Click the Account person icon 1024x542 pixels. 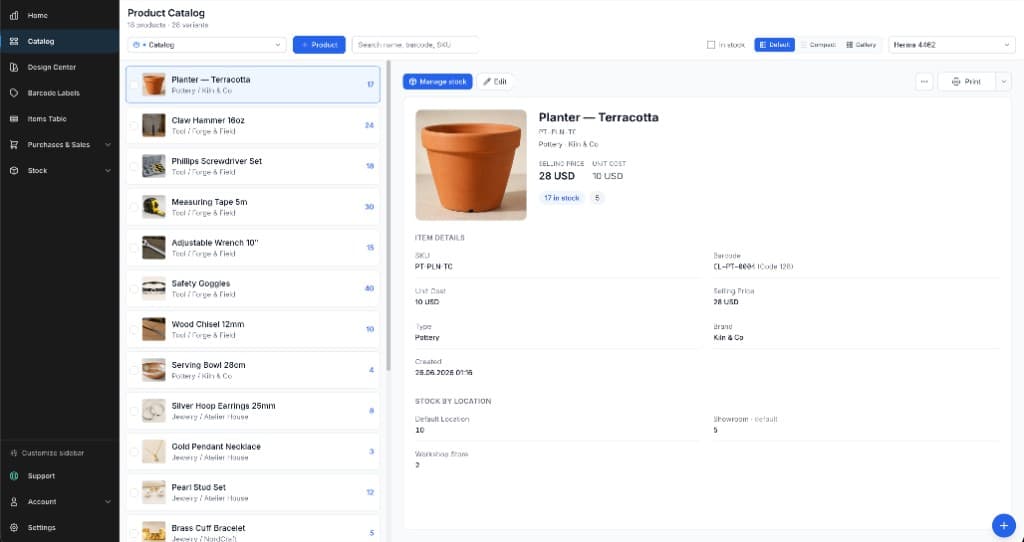coord(14,502)
